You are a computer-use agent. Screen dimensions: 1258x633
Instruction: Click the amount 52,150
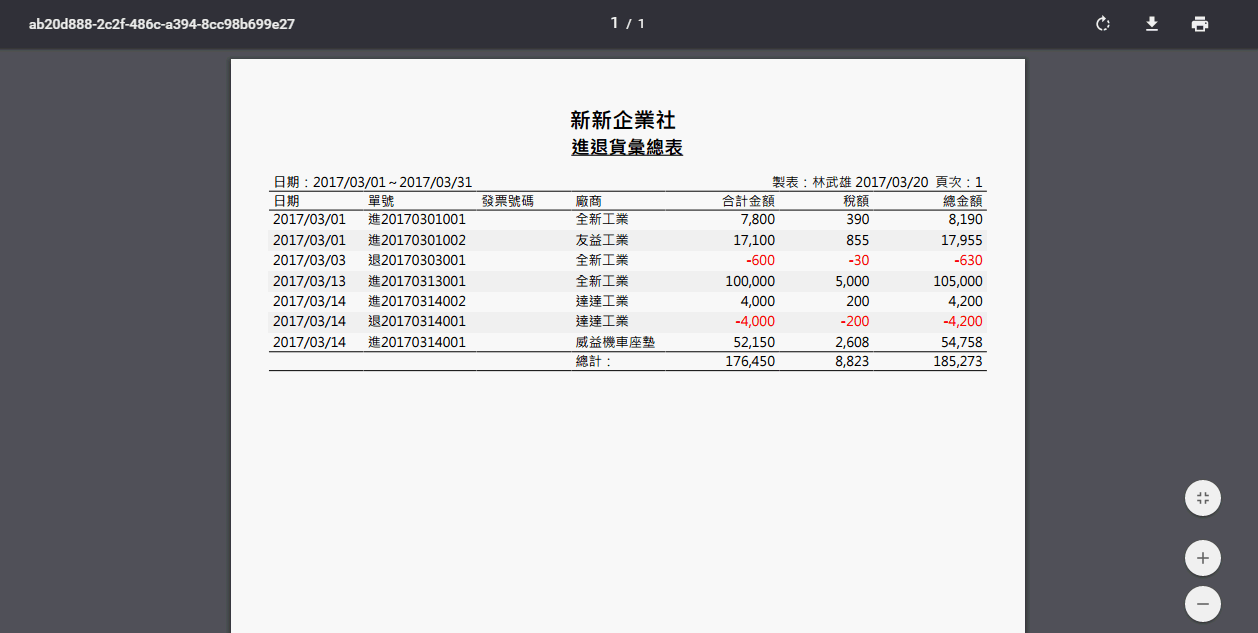point(754,342)
